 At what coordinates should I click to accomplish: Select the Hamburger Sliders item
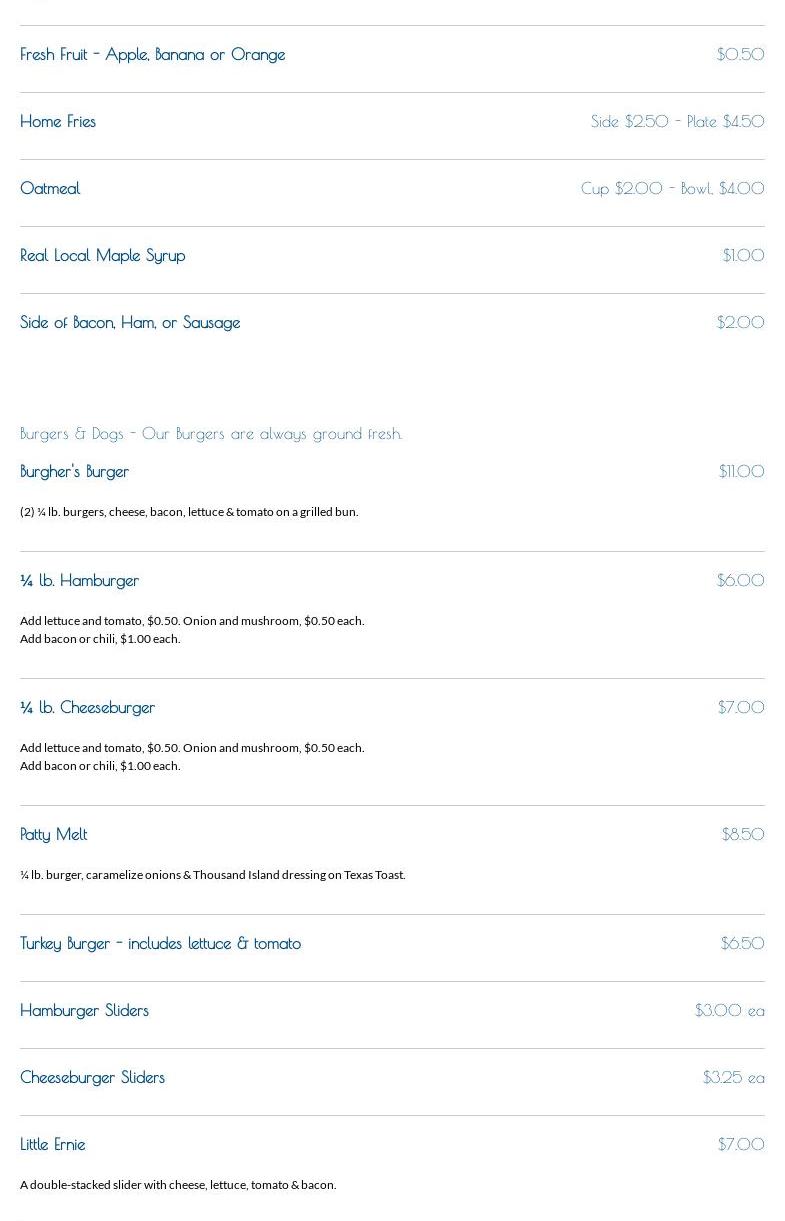pos(84,1010)
